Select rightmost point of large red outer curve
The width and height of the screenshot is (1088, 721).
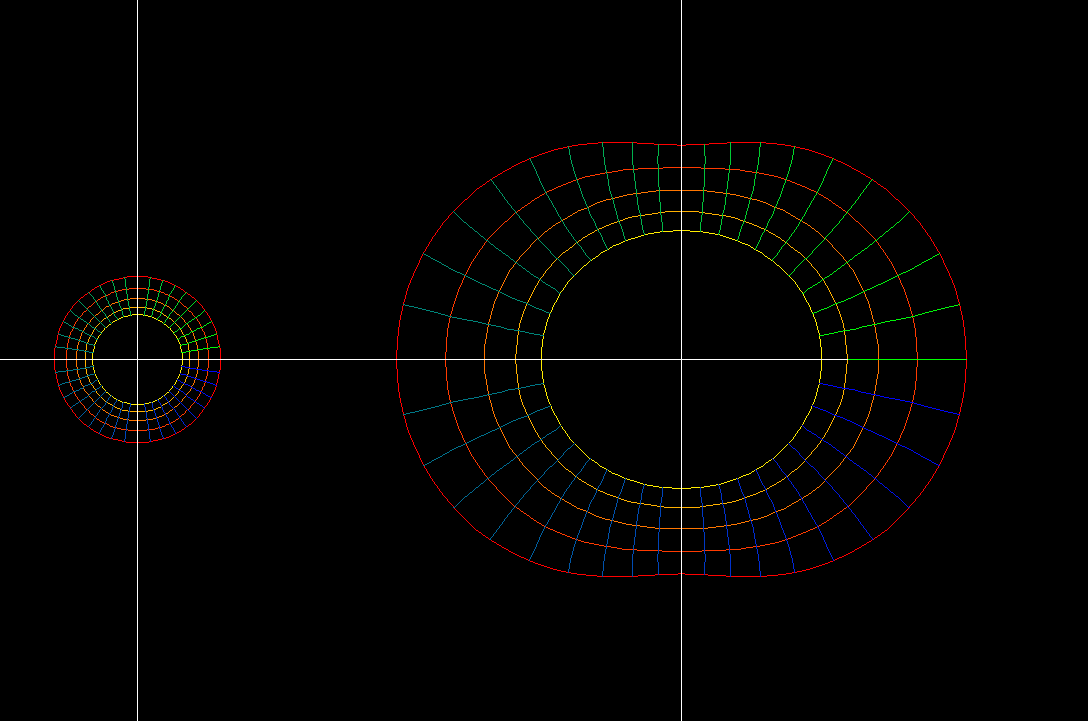pos(967,359)
